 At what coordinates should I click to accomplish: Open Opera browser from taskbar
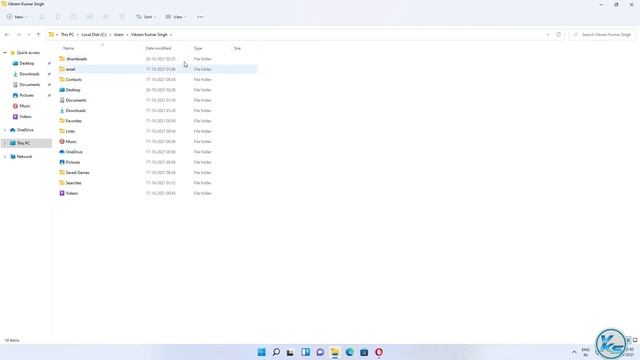(379, 352)
